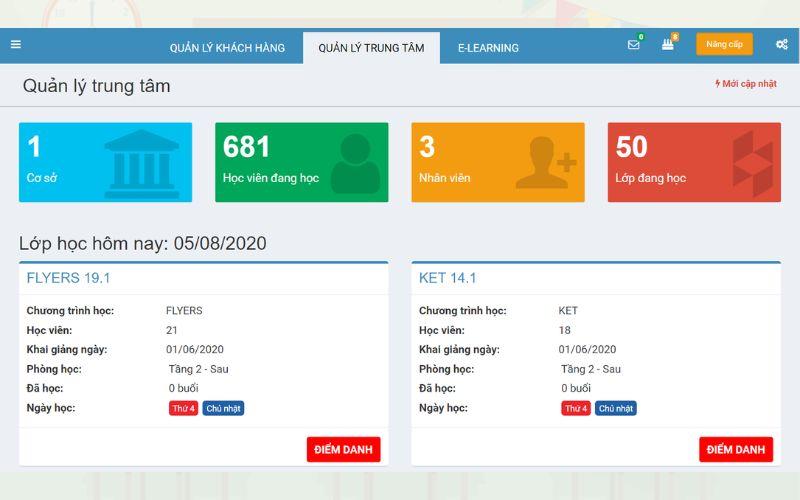Image resolution: width=800 pixels, height=500 pixels.
Task: Click Điểm danh for KET 14.1
Action: (x=735, y=450)
